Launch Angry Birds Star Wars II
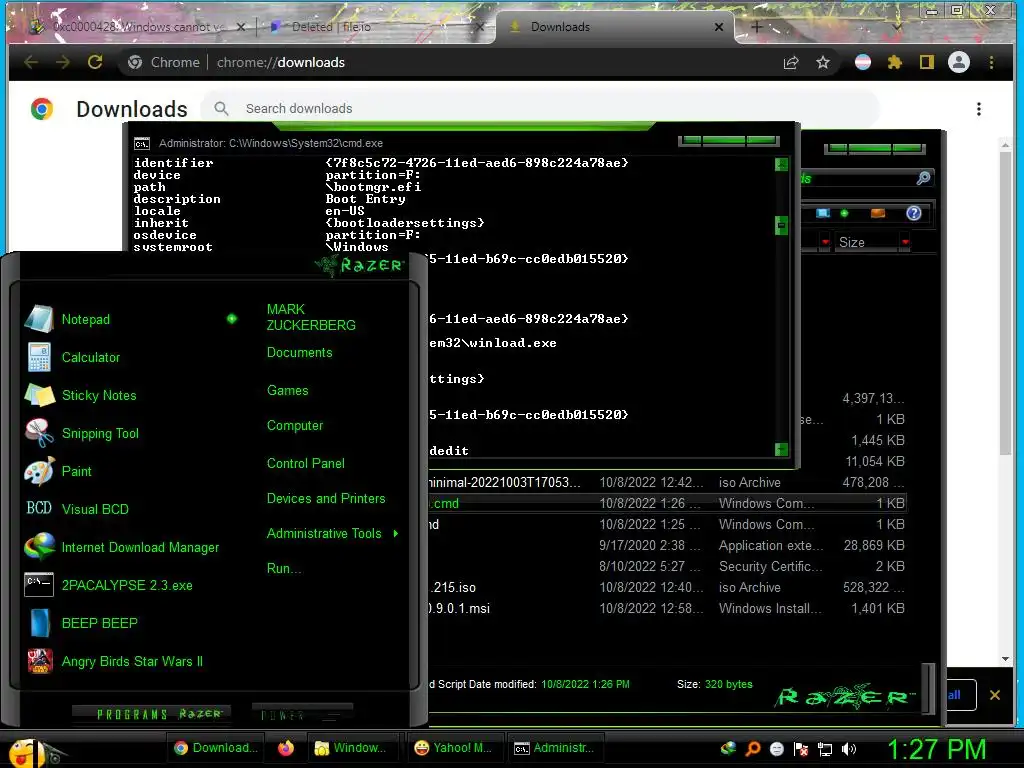 click(132, 661)
